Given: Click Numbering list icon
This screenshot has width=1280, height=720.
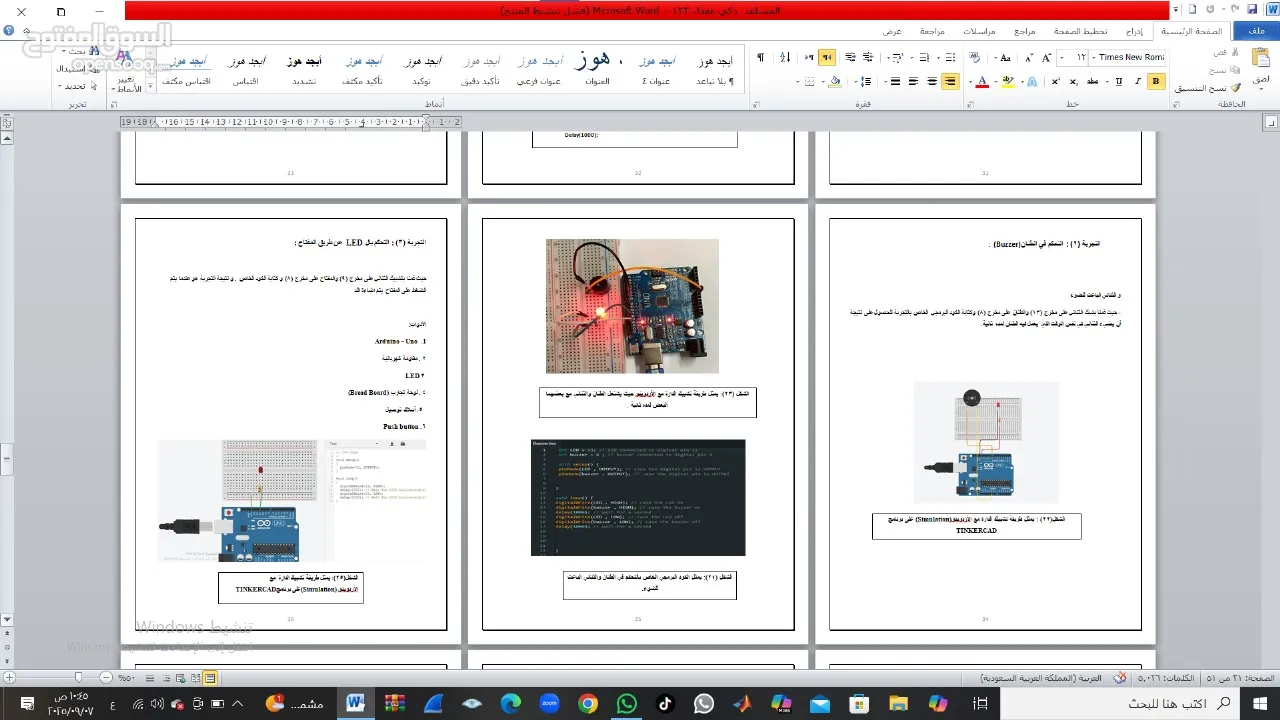Looking at the screenshot, I should click(925, 57).
